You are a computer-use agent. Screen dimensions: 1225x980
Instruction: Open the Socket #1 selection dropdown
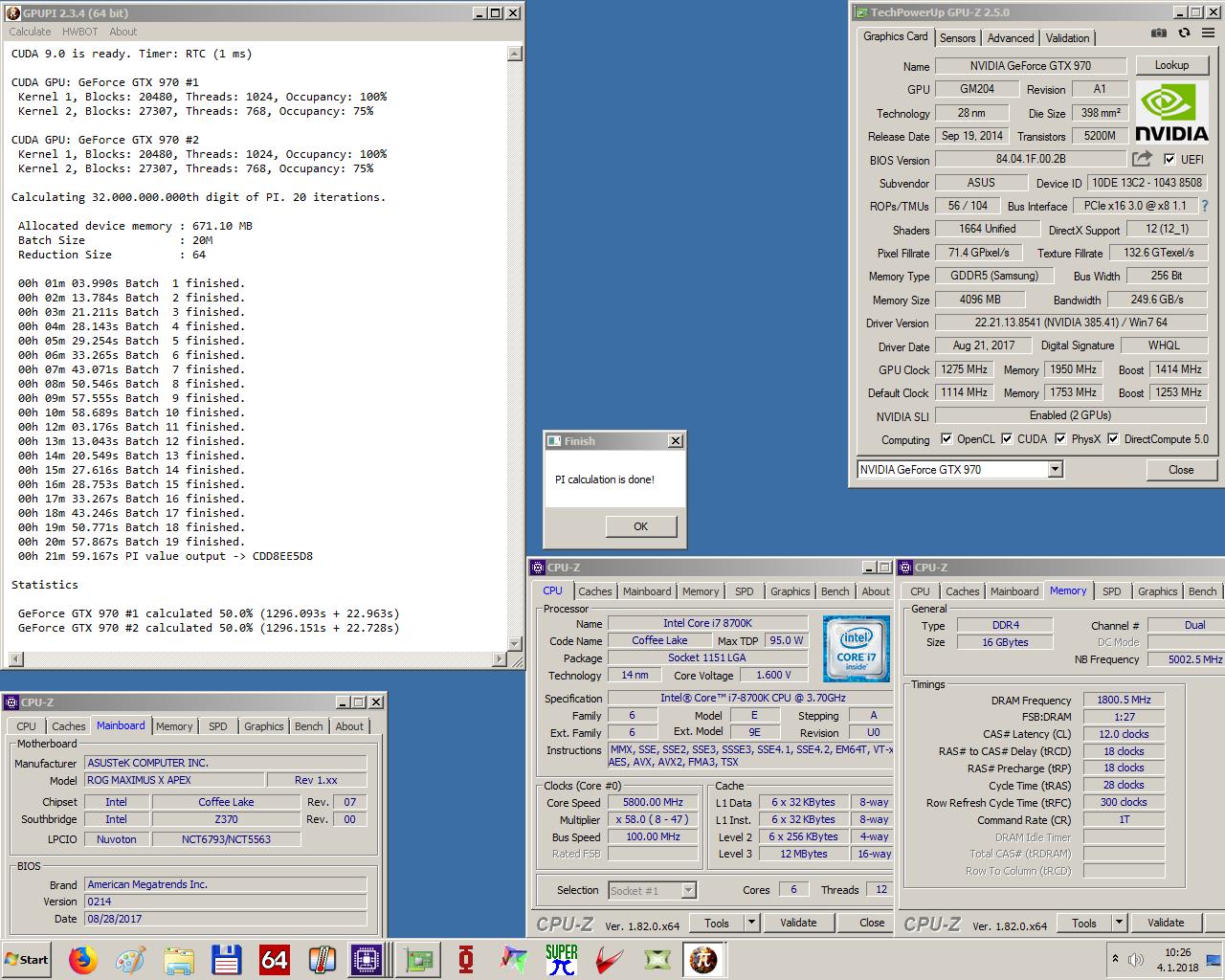(688, 890)
